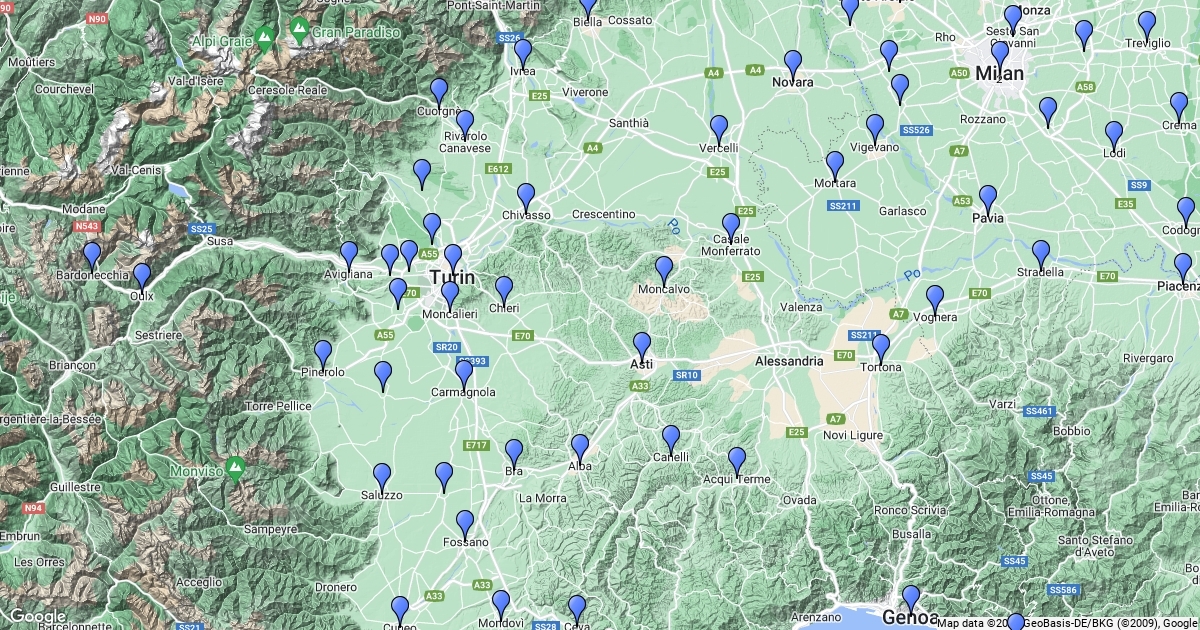Click the blue marker pin over Turin
This screenshot has height=630, width=1200.
pyautogui.click(x=453, y=260)
